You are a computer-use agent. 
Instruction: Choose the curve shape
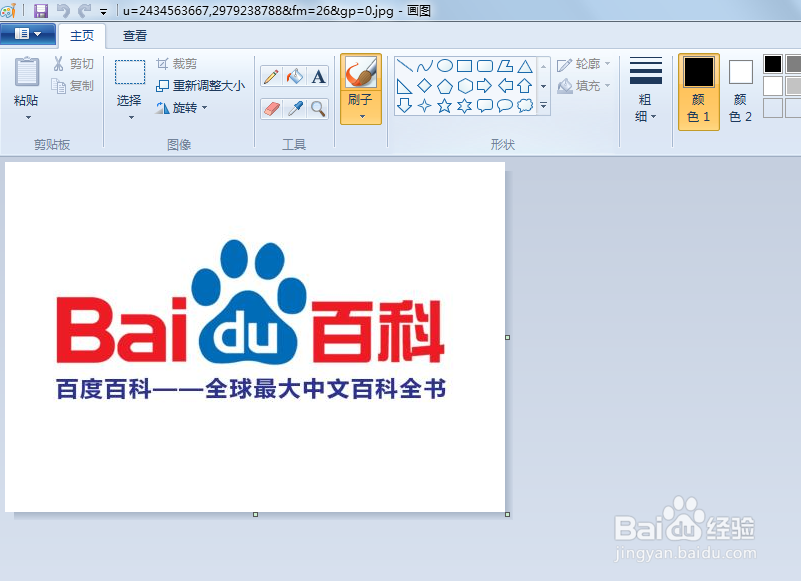pyautogui.click(x=425, y=66)
